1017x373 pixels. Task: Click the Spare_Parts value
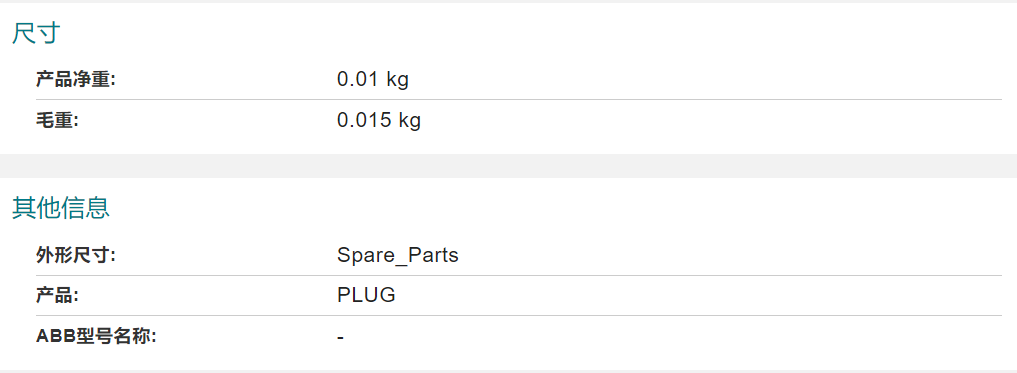pyautogui.click(x=398, y=256)
